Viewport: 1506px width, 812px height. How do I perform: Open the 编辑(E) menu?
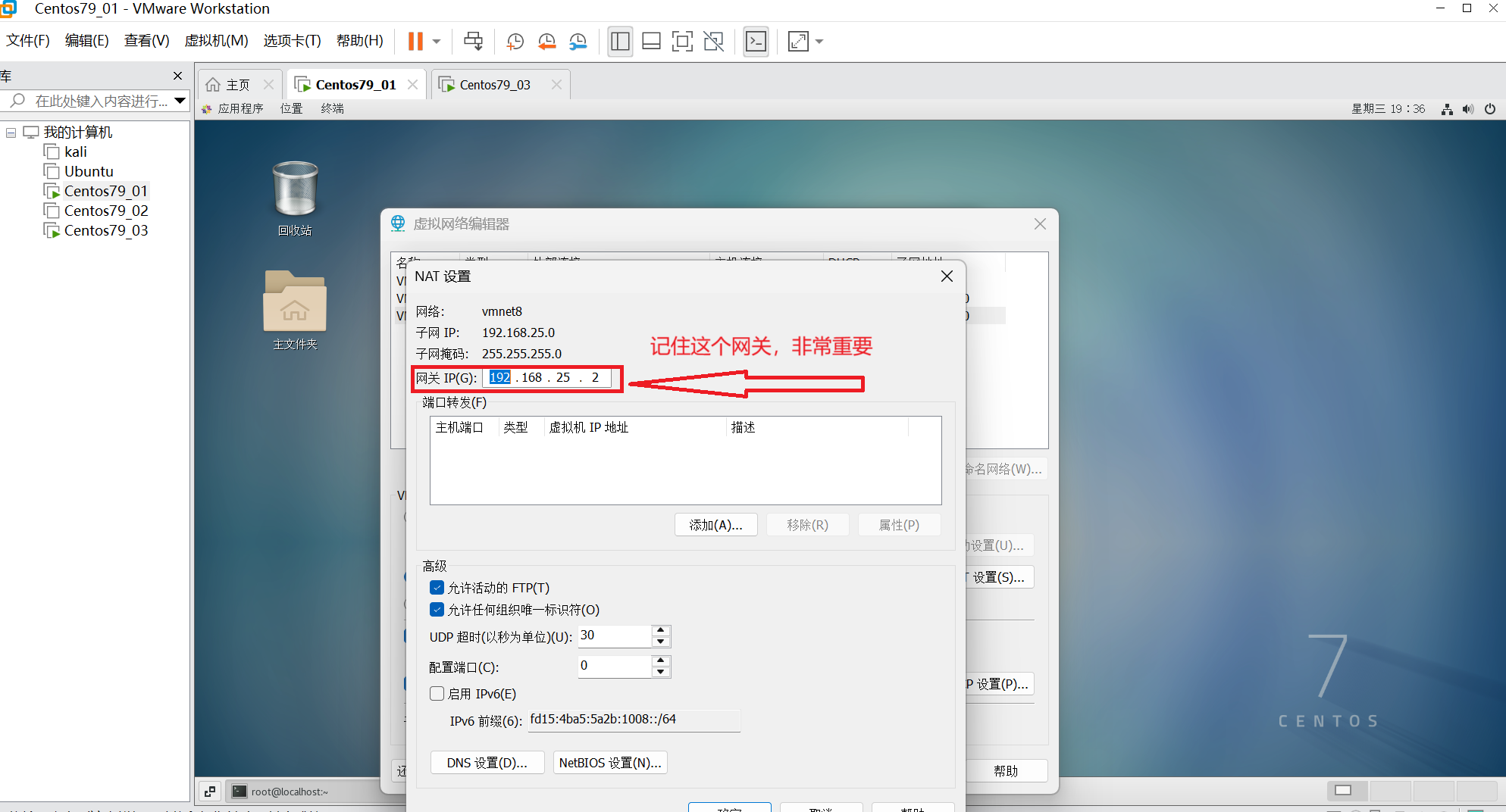click(x=87, y=40)
